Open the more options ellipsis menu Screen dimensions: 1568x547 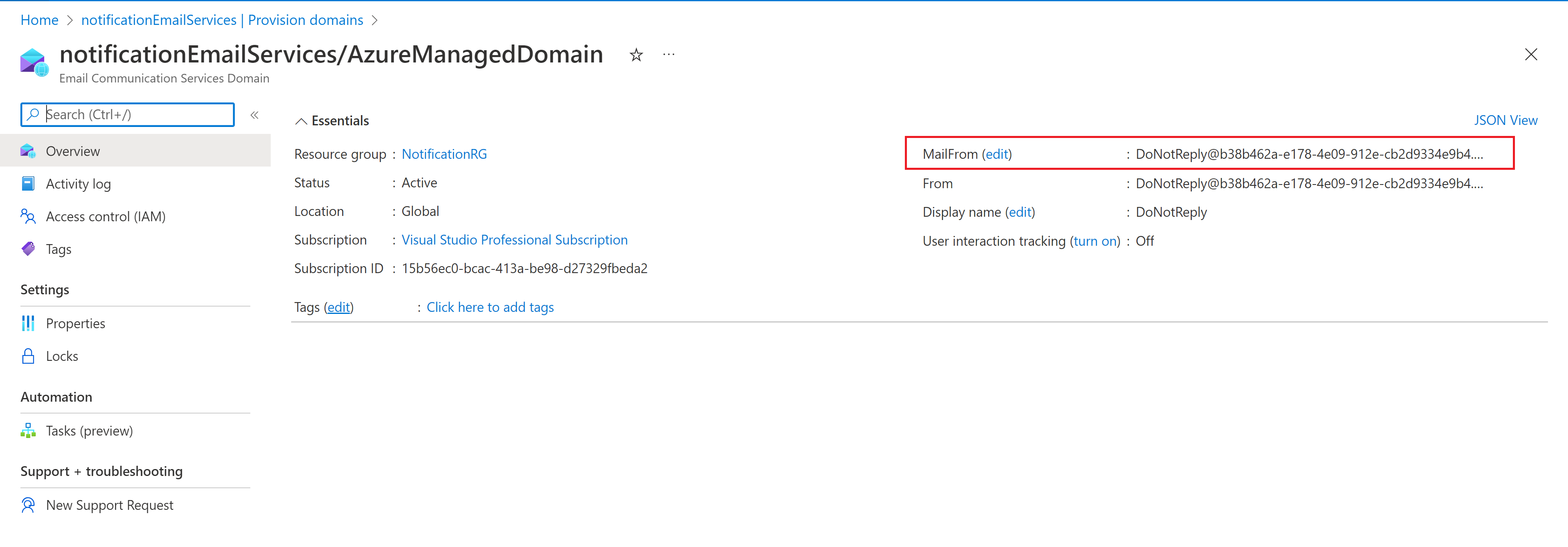pos(668,55)
